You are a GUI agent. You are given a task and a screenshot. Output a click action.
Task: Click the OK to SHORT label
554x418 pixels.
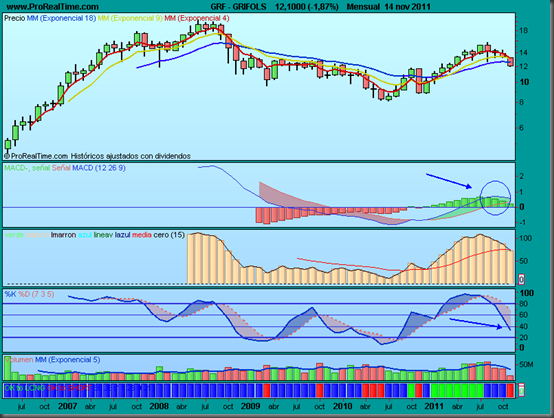click(x=69, y=388)
